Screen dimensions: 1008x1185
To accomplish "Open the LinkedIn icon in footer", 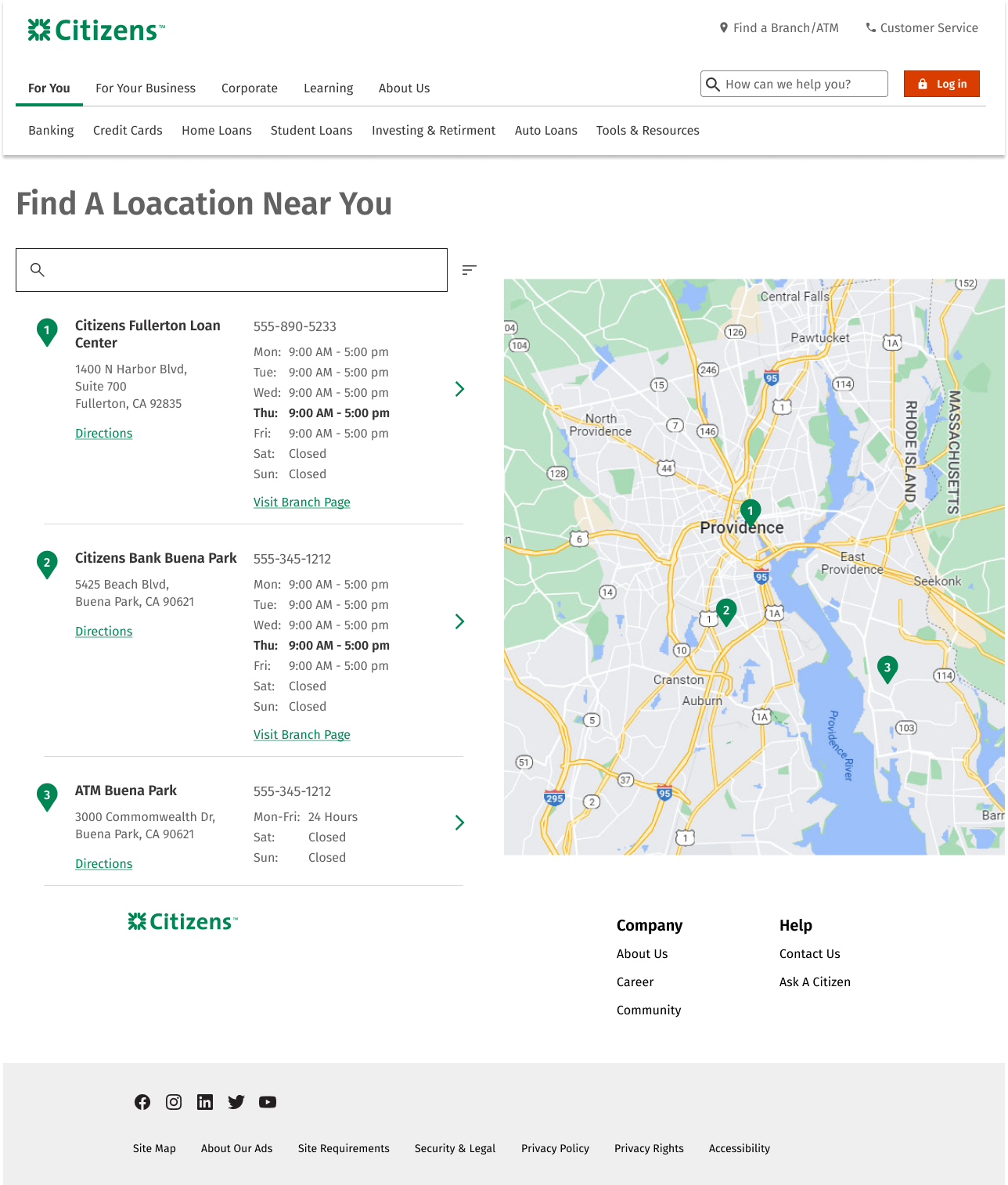I will 205,1102.
